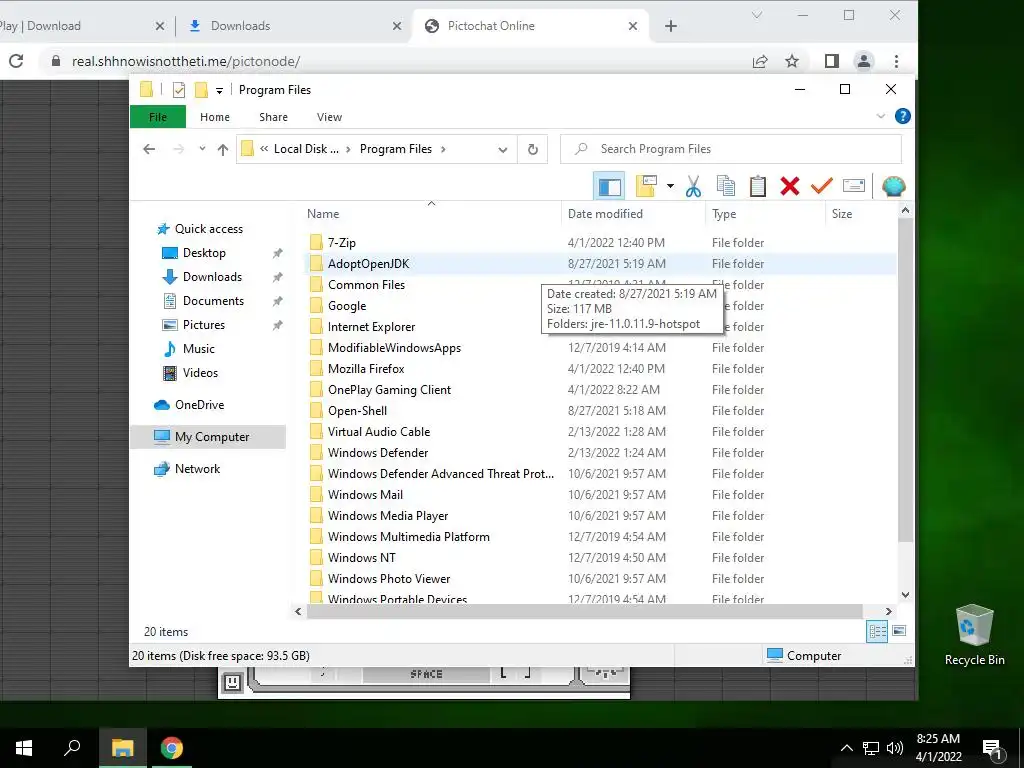Open the Recycle Bin desktop icon
This screenshot has width=1024, height=768.
point(974,635)
